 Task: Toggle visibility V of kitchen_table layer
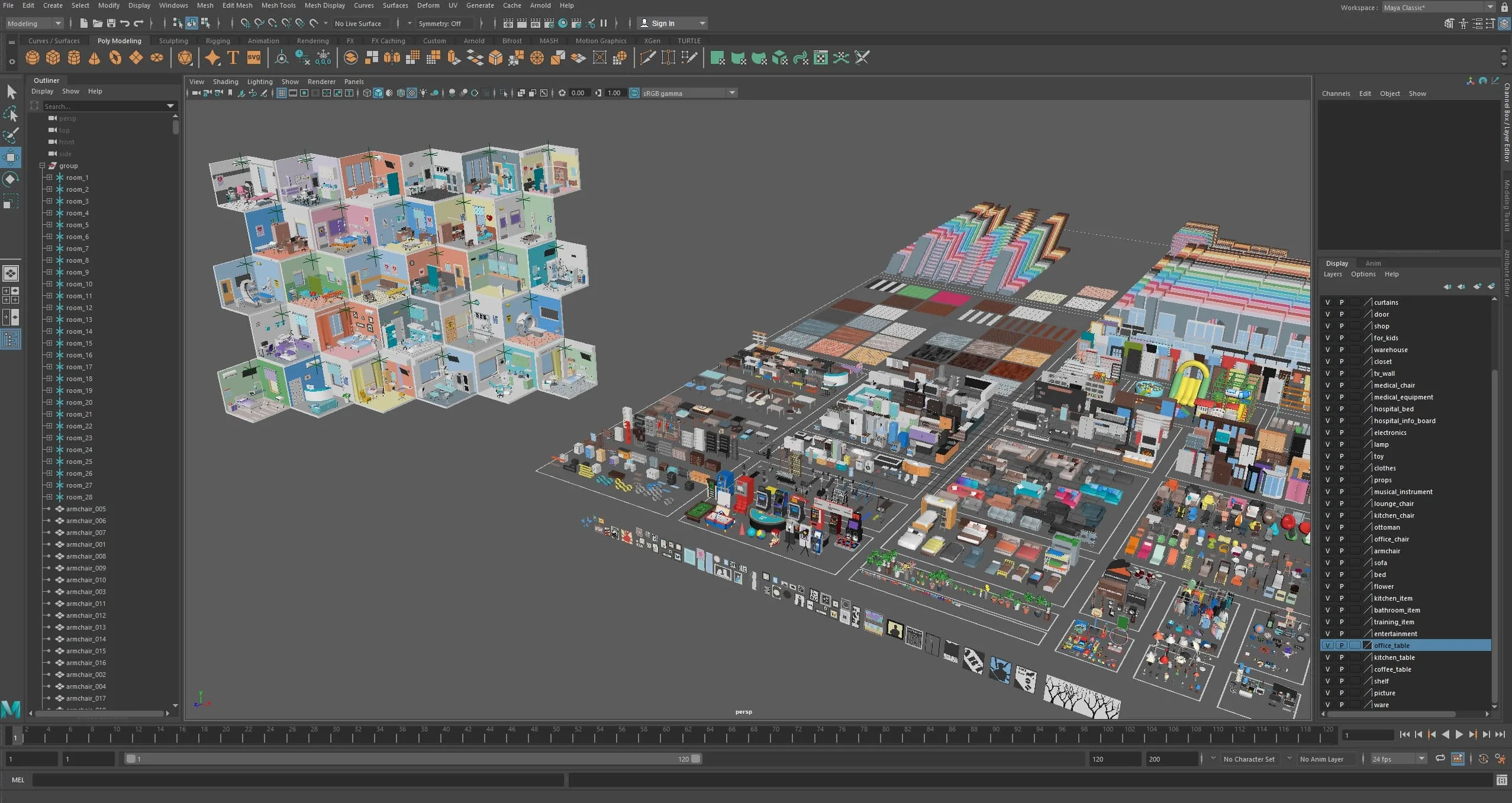tap(1327, 657)
